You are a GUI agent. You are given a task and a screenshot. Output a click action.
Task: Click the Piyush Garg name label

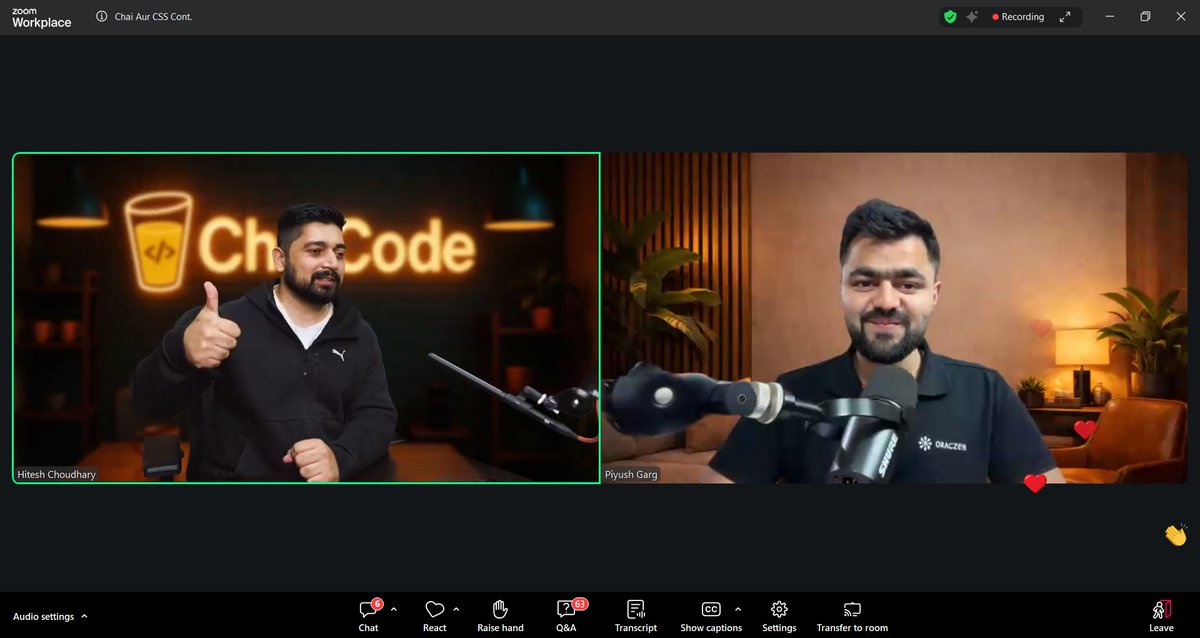(631, 474)
